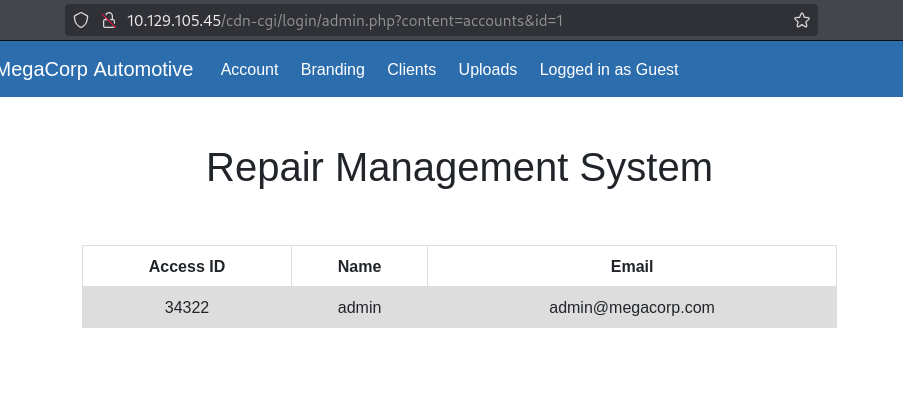Open the Account menu item
This screenshot has height=399, width=903.
(x=249, y=69)
